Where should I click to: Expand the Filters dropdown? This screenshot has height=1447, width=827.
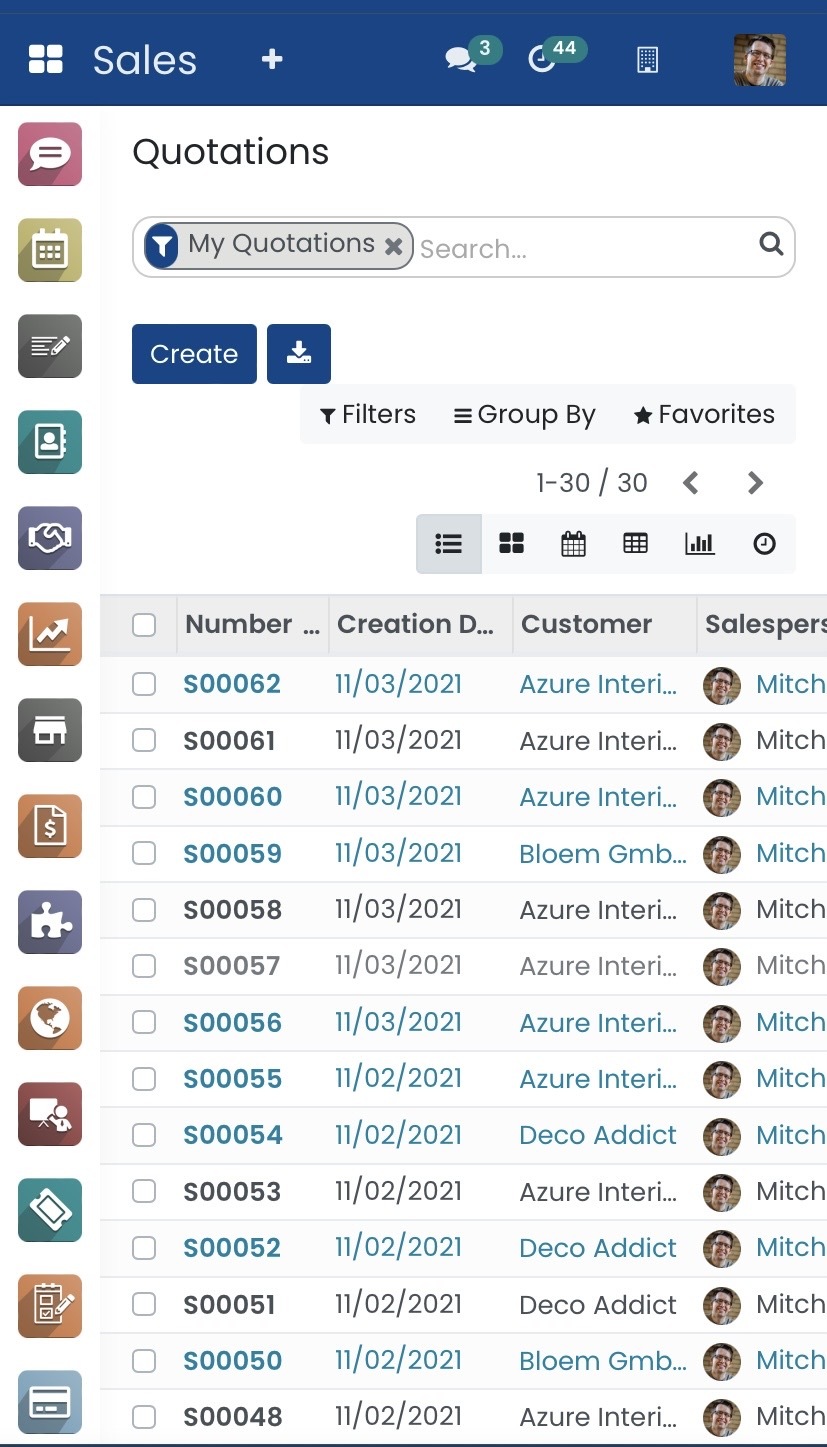pyautogui.click(x=367, y=414)
